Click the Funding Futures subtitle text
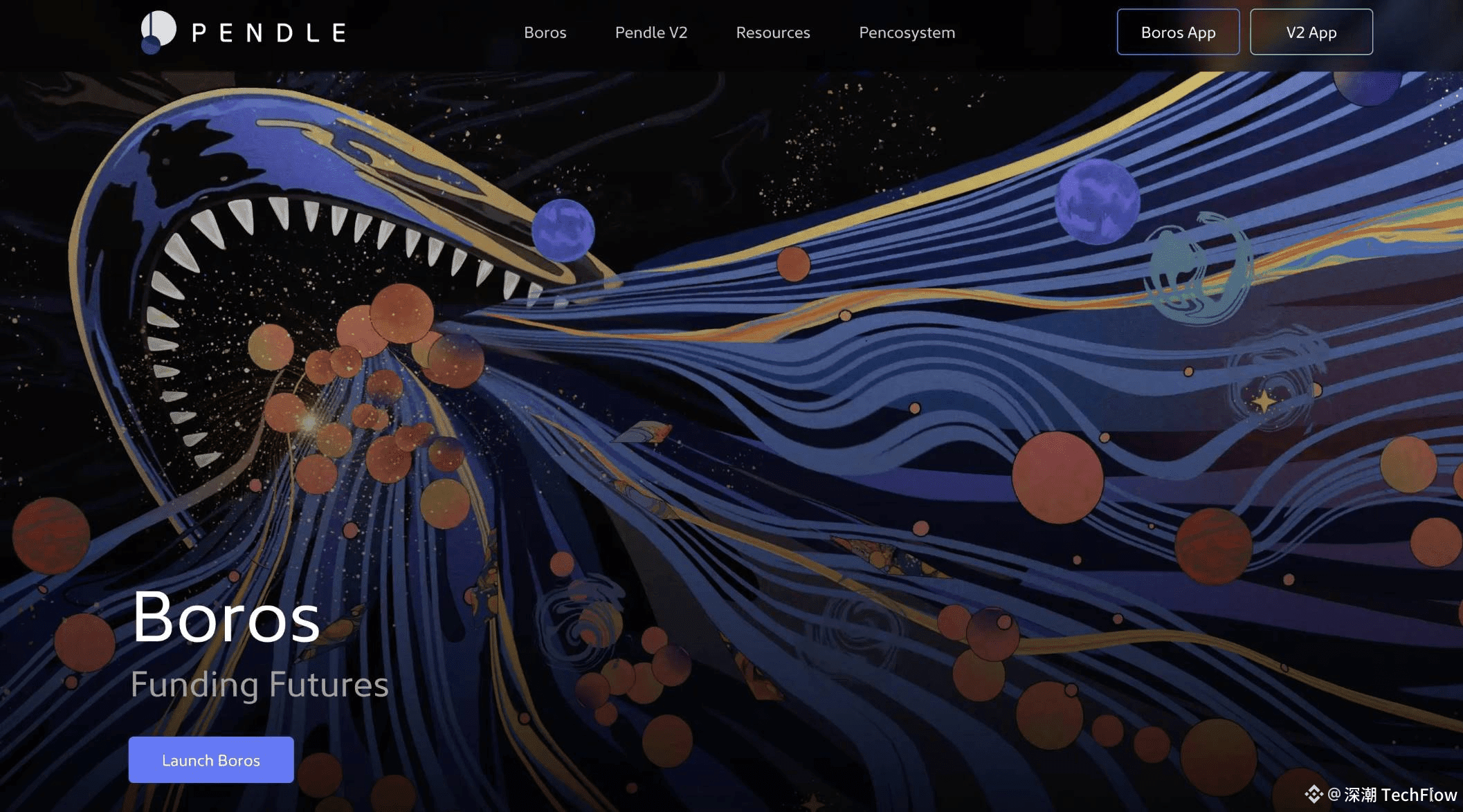The height and width of the screenshot is (812, 1463). tap(260, 684)
